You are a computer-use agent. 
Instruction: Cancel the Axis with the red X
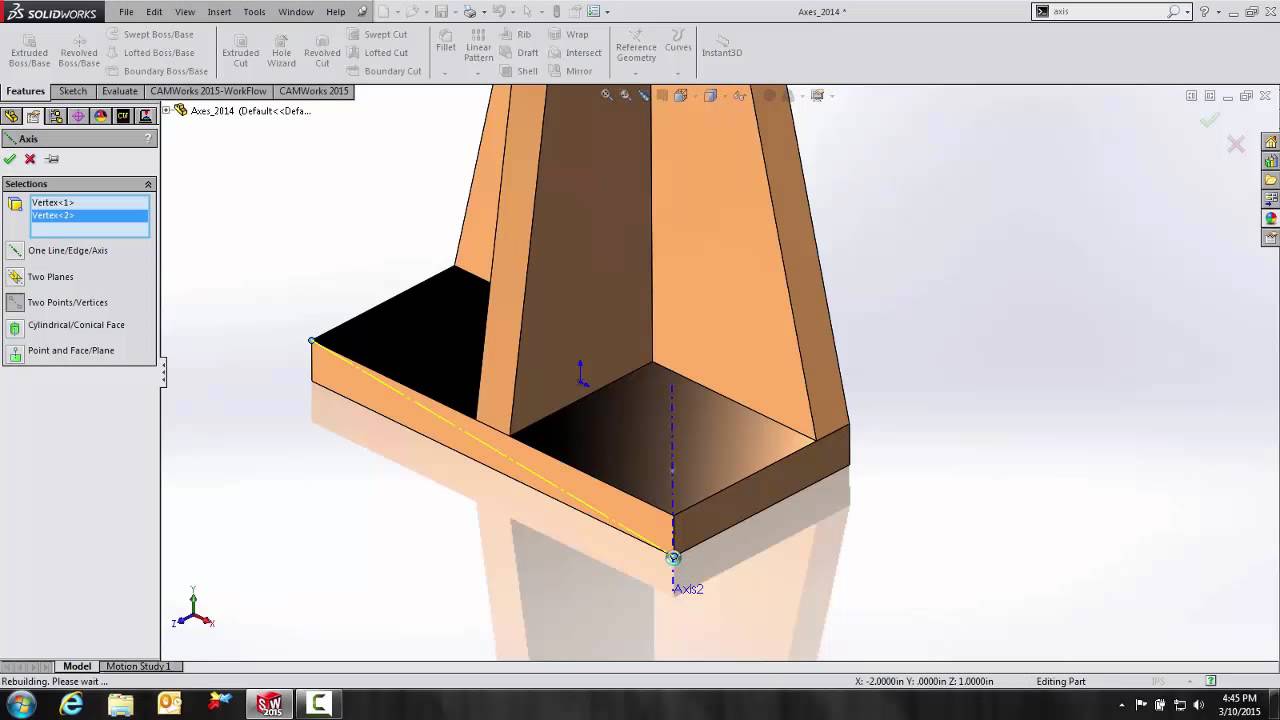(30, 159)
